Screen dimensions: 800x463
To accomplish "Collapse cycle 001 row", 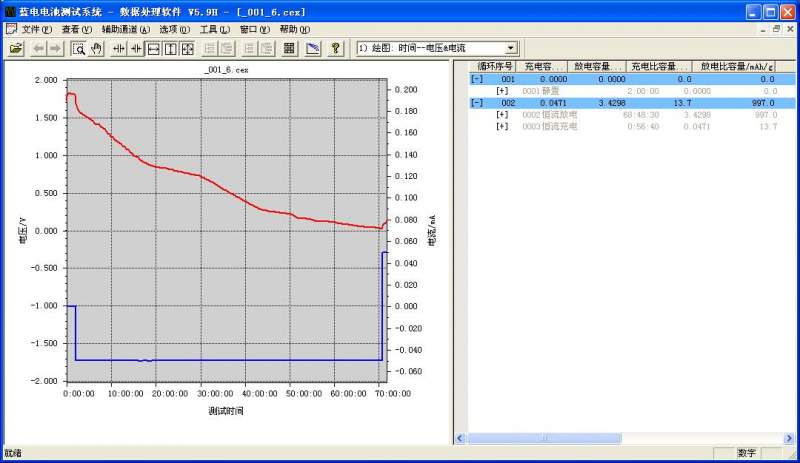I will pos(476,78).
